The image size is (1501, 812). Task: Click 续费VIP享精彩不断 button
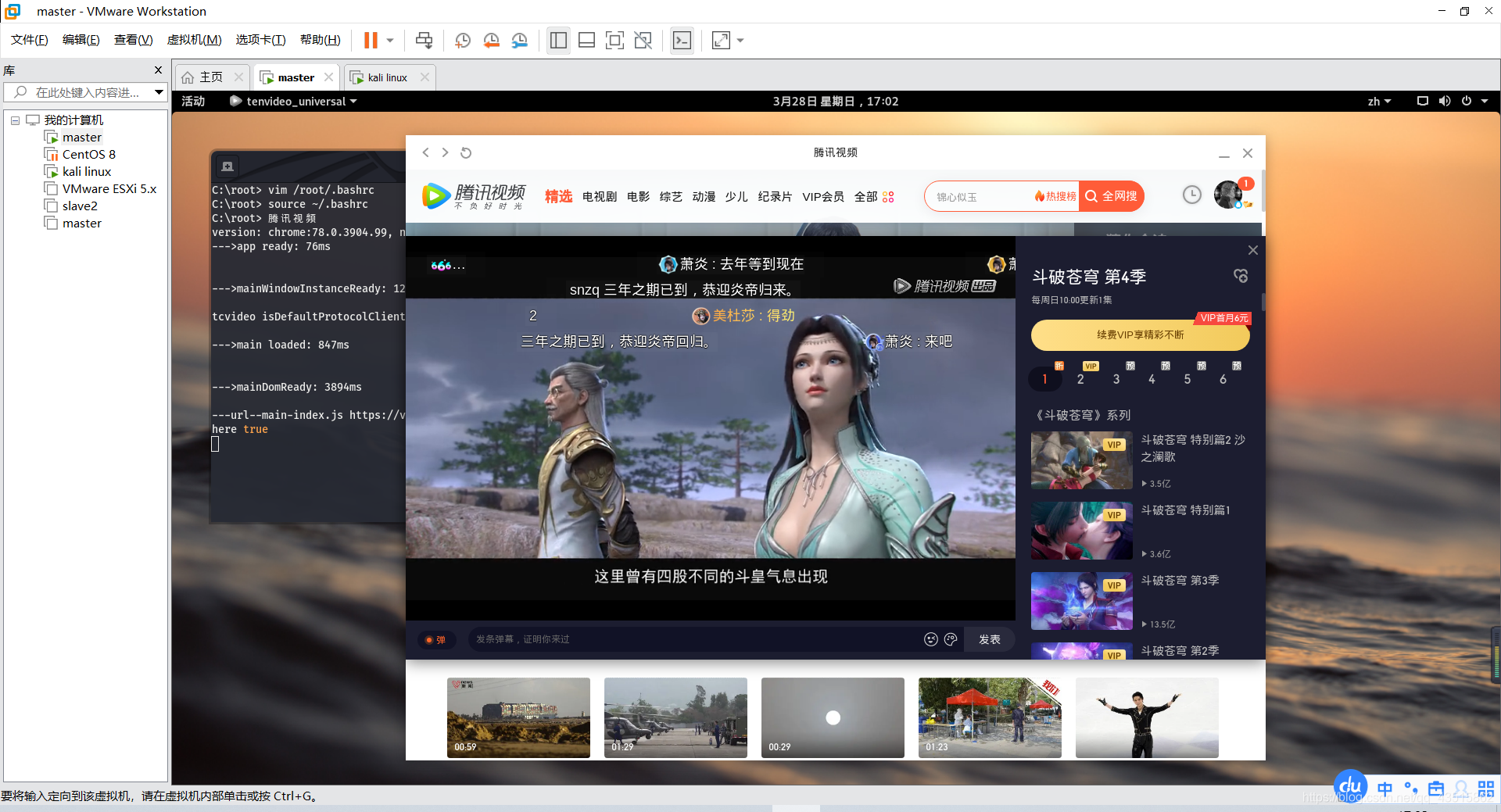pos(1140,334)
